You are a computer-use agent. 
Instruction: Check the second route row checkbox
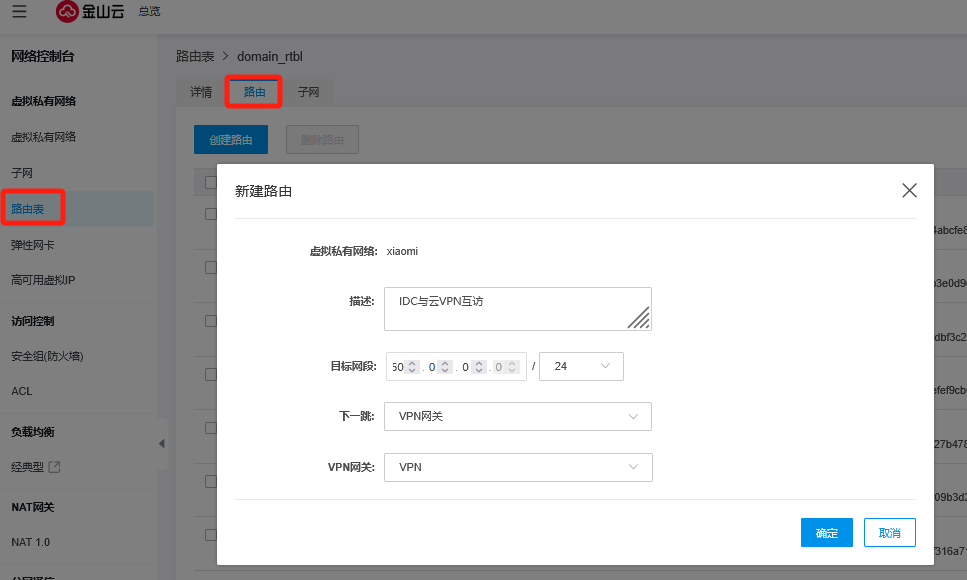[x=210, y=267]
